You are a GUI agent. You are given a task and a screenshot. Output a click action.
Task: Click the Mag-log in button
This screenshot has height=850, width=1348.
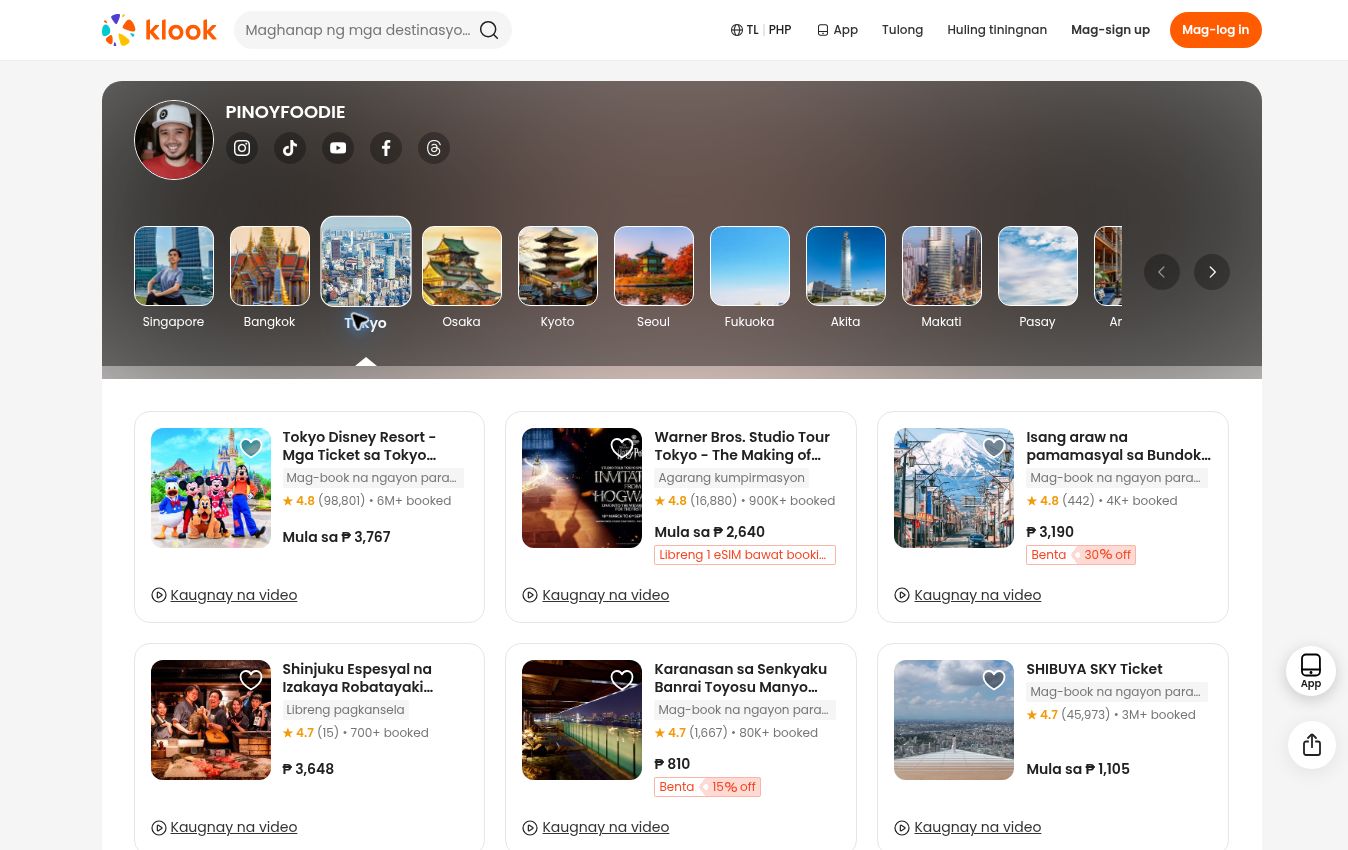tap(1216, 30)
